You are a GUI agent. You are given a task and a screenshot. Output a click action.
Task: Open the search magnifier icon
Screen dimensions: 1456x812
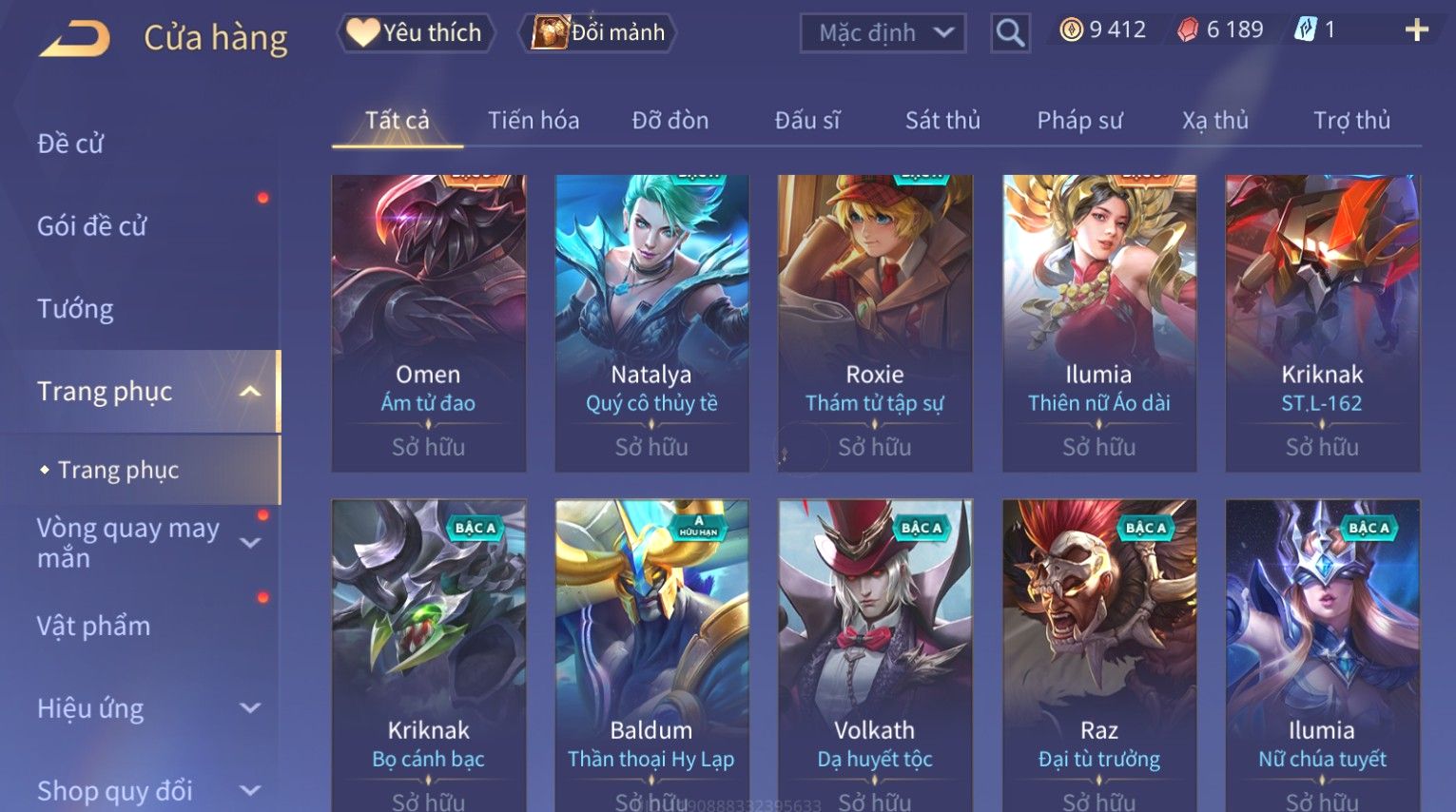[1010, 33]
